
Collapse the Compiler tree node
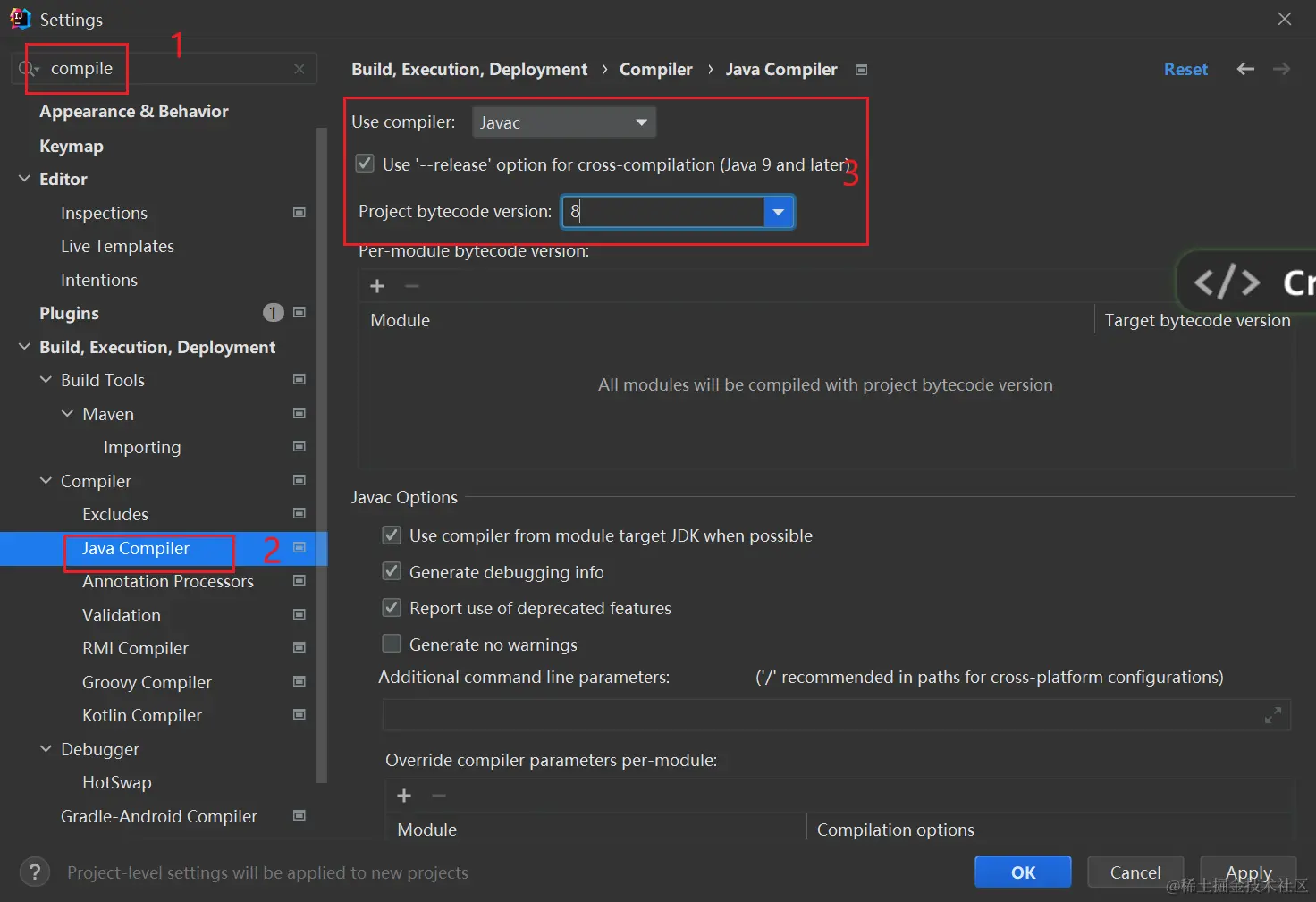[x=46, y=481]
